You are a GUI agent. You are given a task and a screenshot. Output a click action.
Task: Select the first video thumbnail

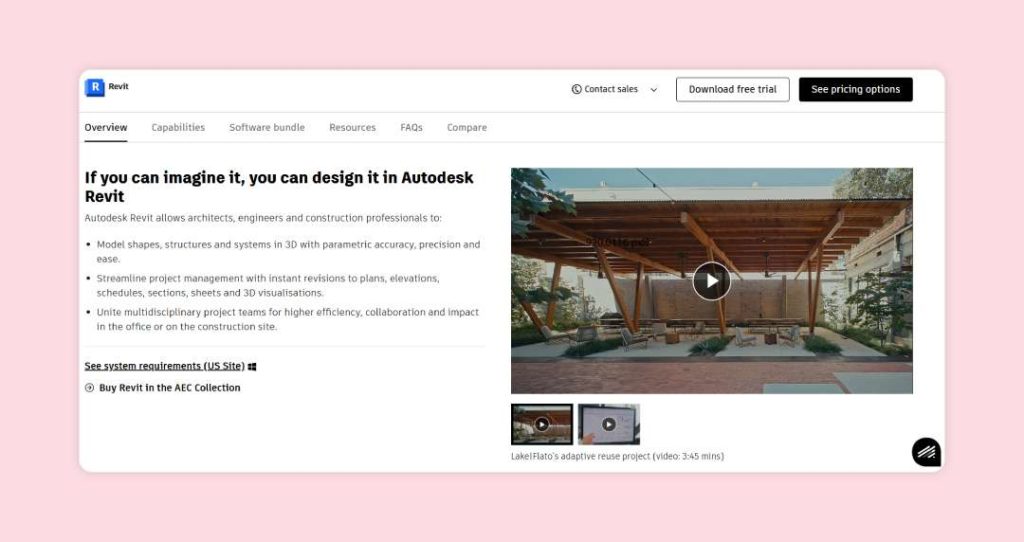(x=542, y=424)
